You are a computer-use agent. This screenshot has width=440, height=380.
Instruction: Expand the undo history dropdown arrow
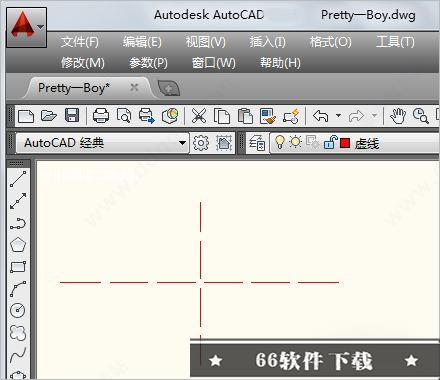[338, 116]
